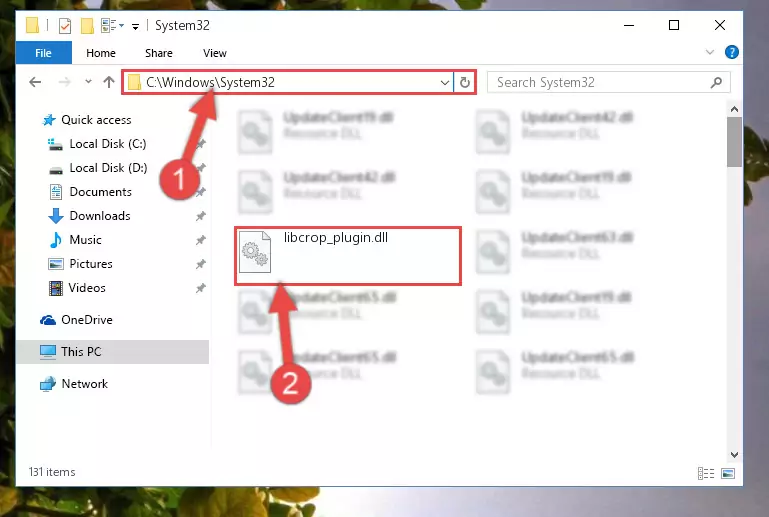Viewport: 769px width, 517px height.
Task: Click the scrollbar up arrow
Action: [734, 109]
